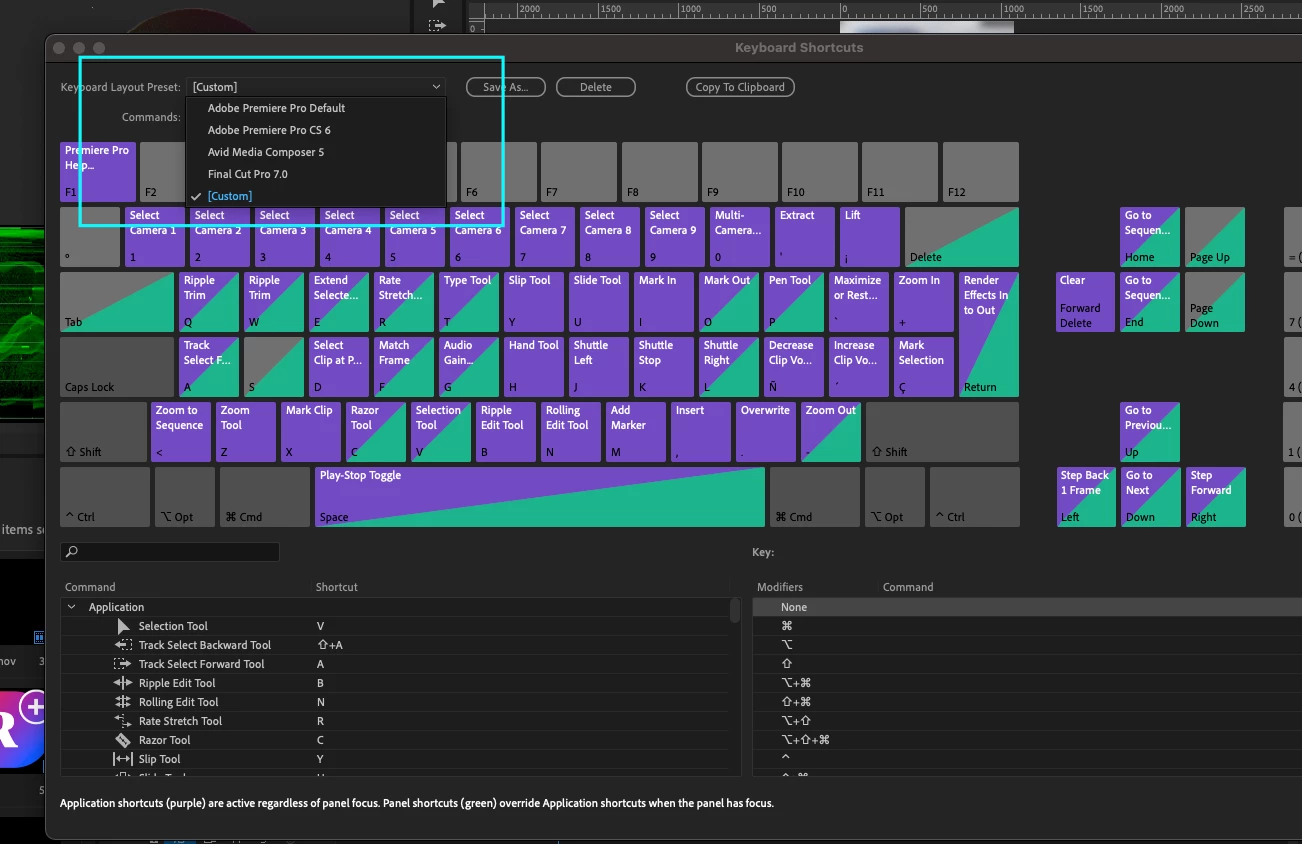
Task: Click the Slip Tool icon in command list
Action: [123, 759]
